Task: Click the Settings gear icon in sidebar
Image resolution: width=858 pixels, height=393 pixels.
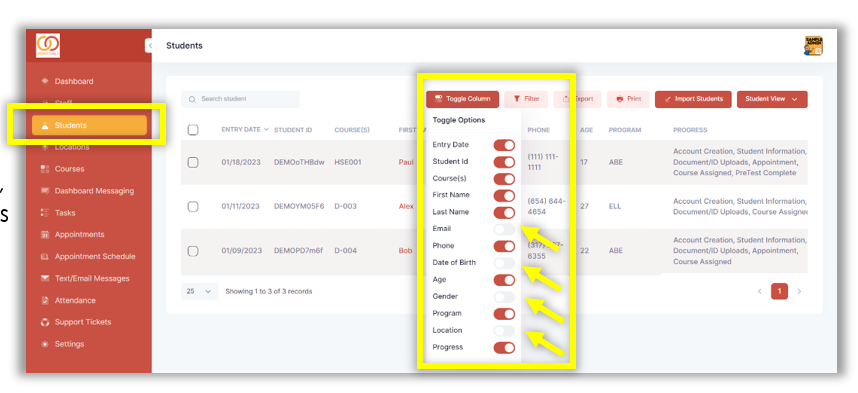Action: tap(45, 344)
